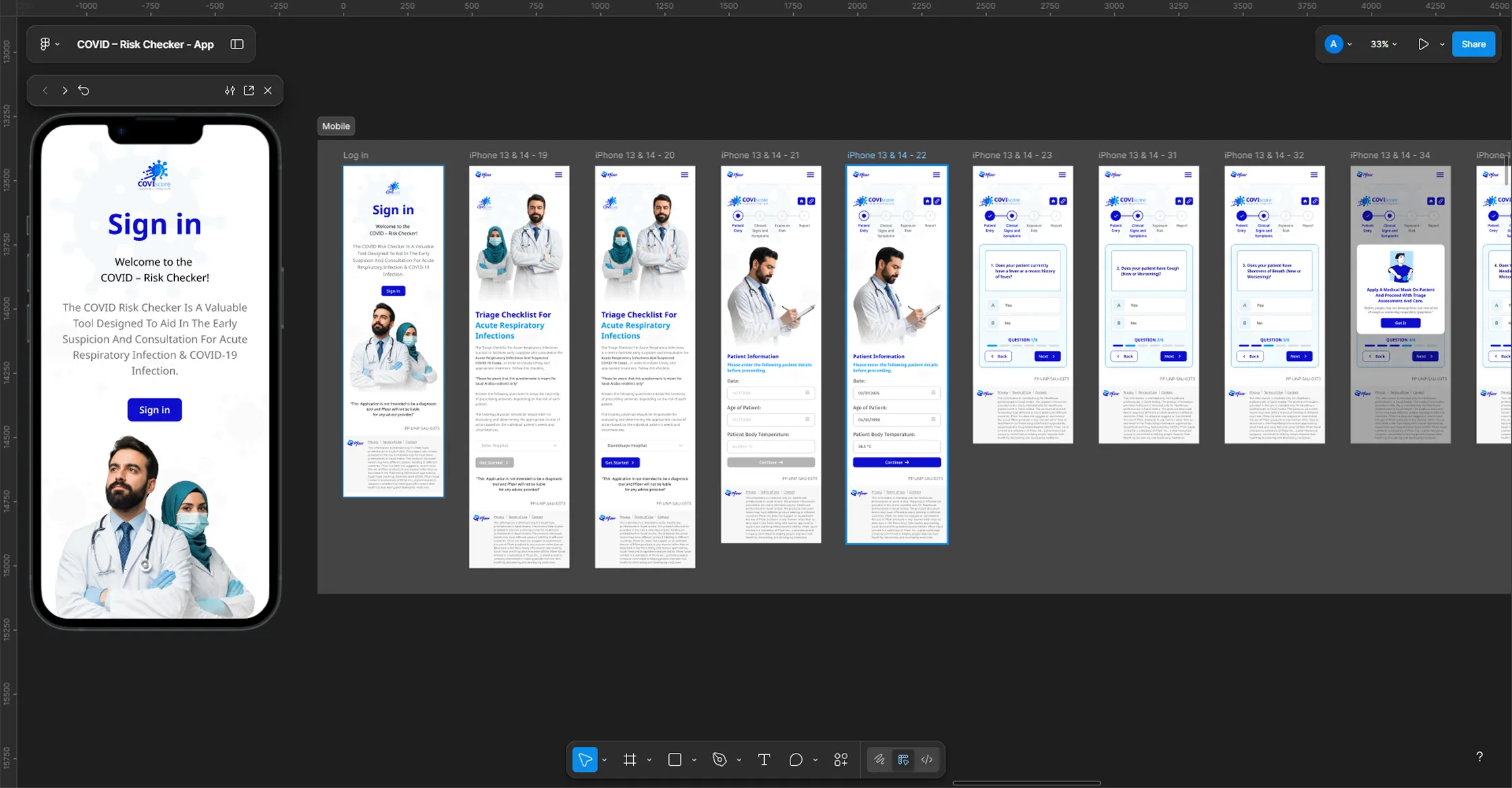Switch to Draw mode toggle
This screenshot has width=1512, height=788.
(879, 760)
